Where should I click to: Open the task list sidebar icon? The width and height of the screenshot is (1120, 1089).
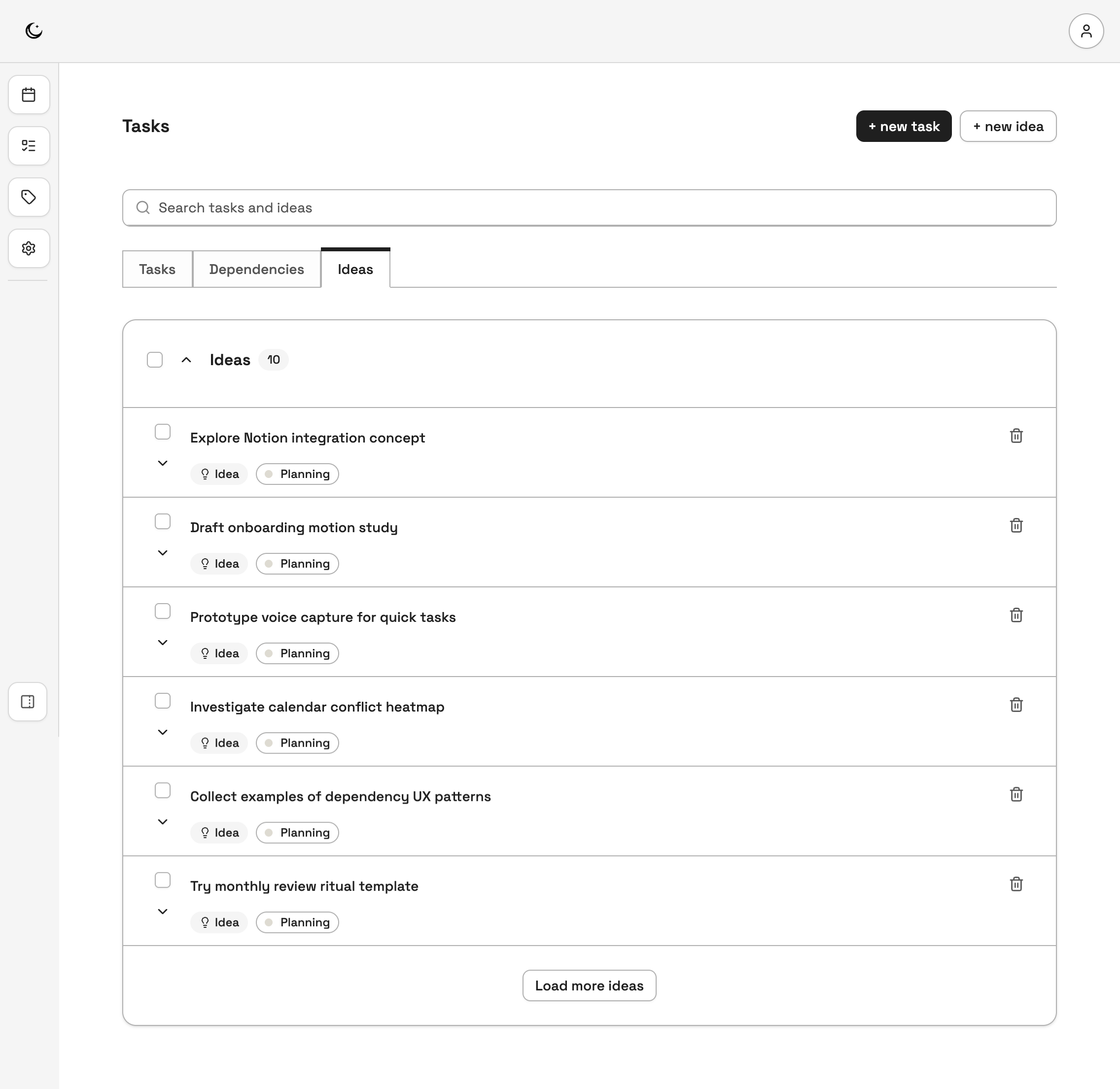click(x=29, y=146)
